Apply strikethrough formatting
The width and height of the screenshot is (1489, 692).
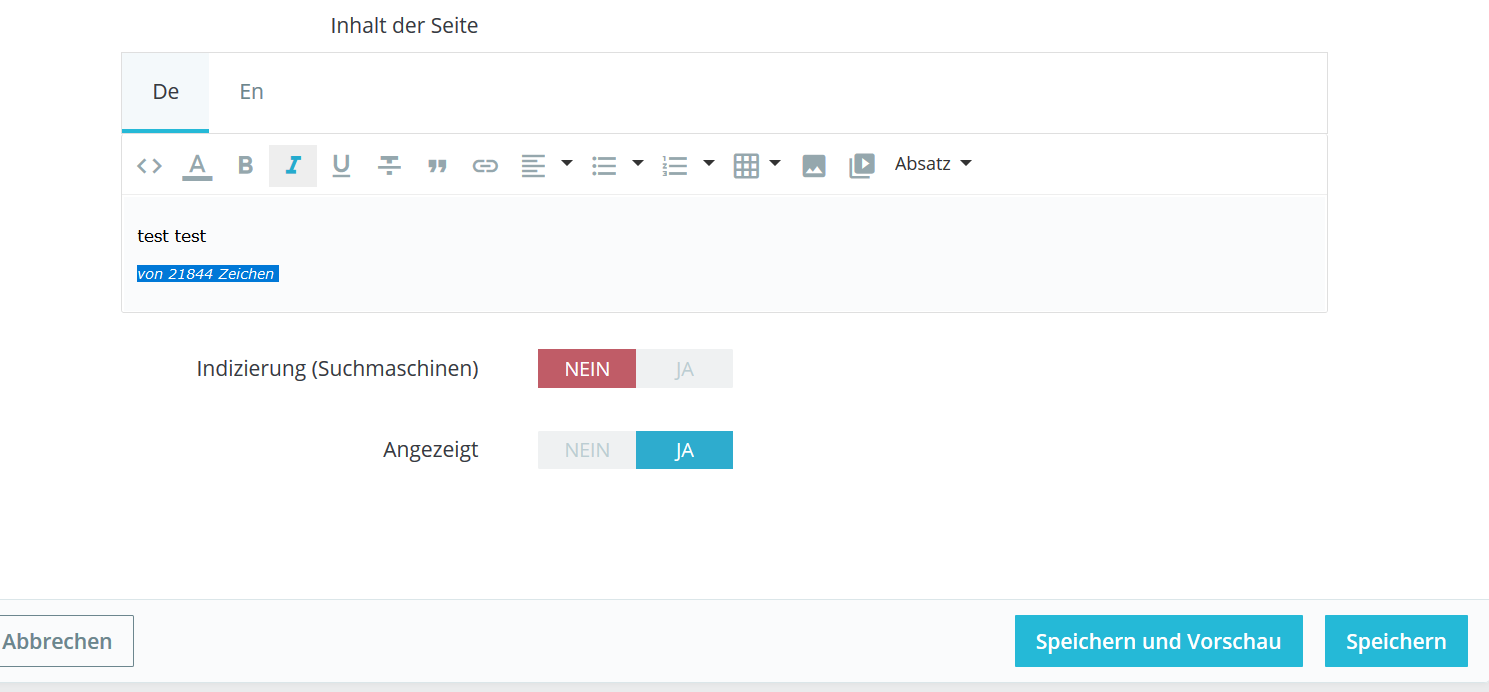pos(389,166)
